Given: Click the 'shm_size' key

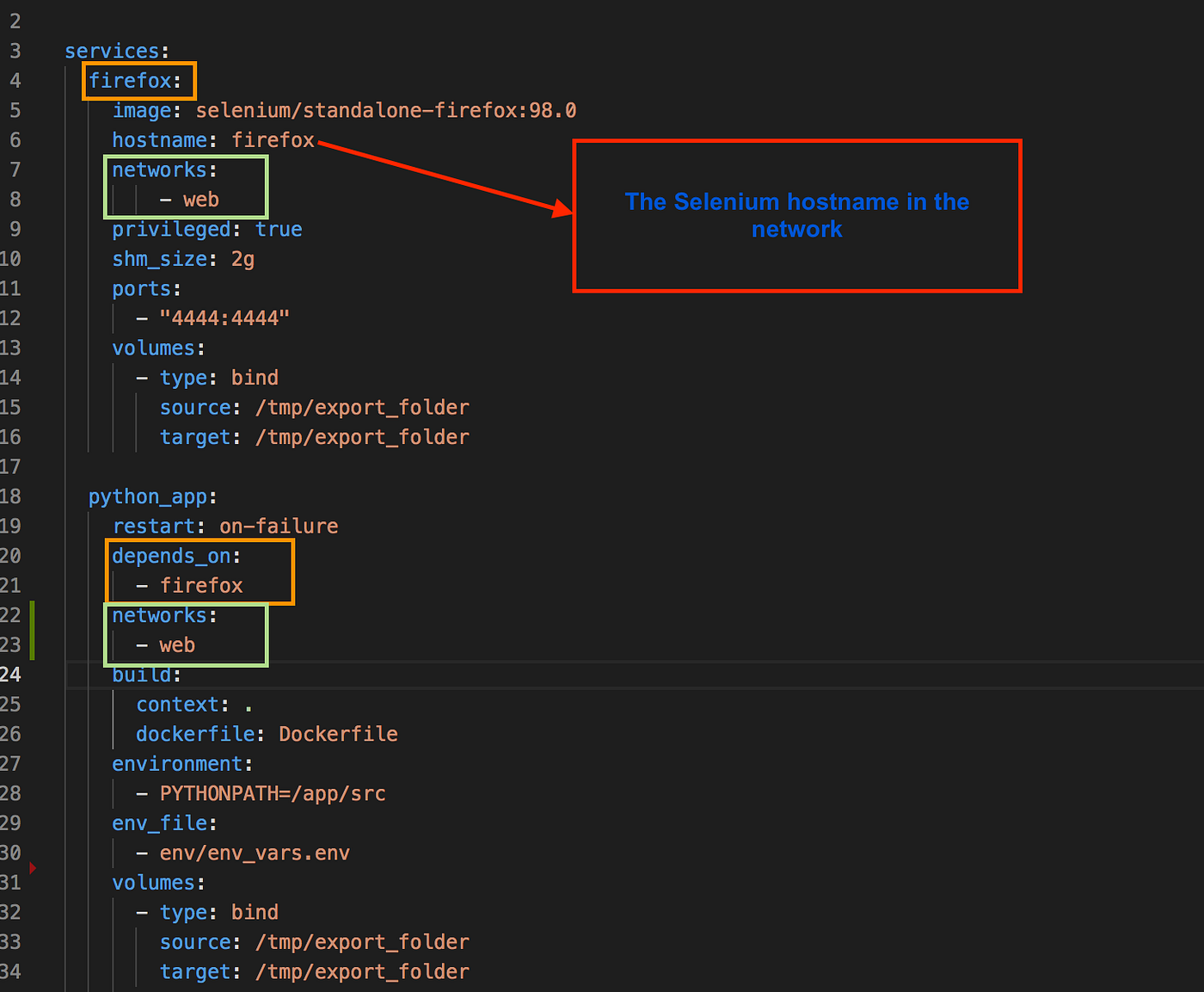Looking at the screenshot, I should [159, 259].
